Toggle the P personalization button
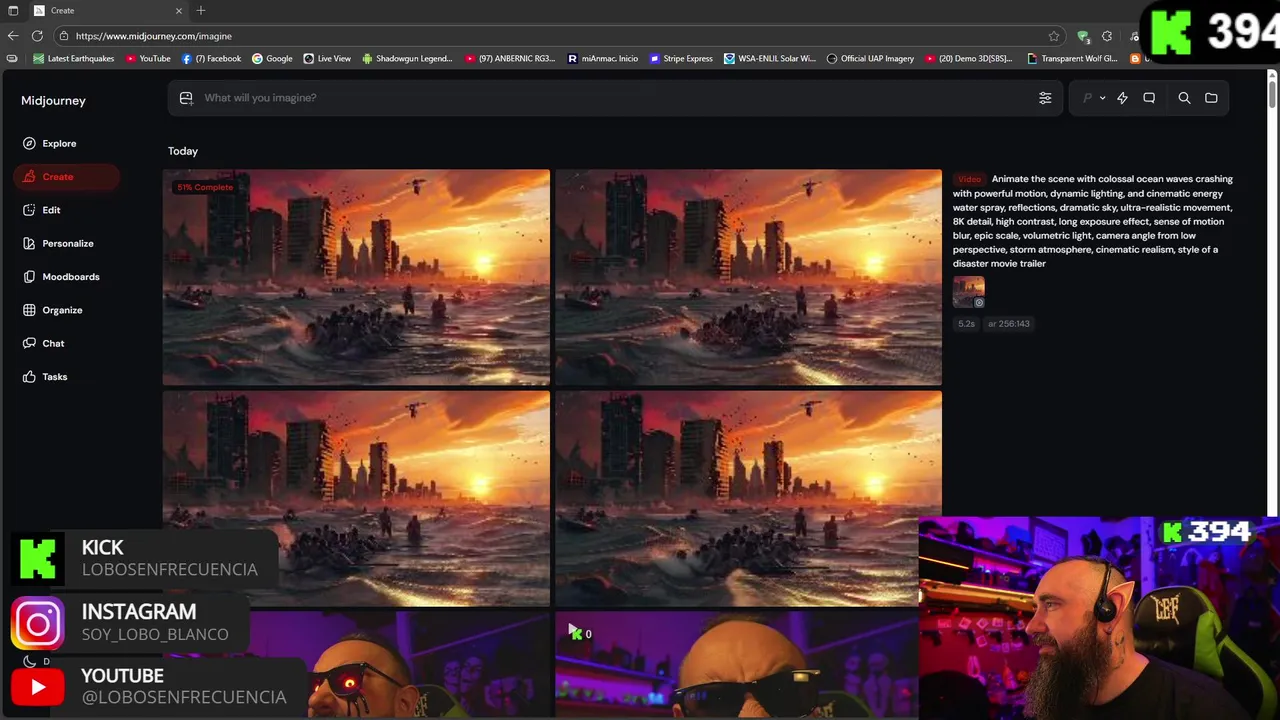Image resolution: width=1280 pixels, height=720 pixels. (x=1087, y=98)
